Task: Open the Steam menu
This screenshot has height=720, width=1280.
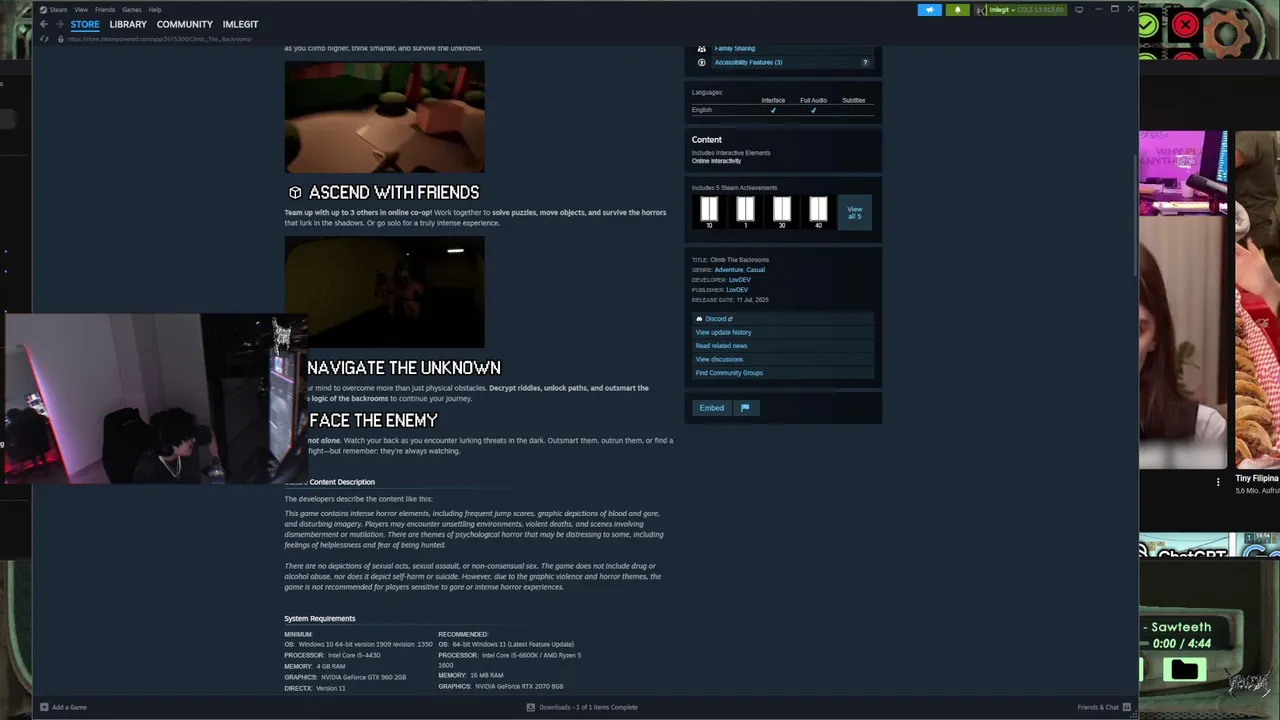Action: pos(58,9)
